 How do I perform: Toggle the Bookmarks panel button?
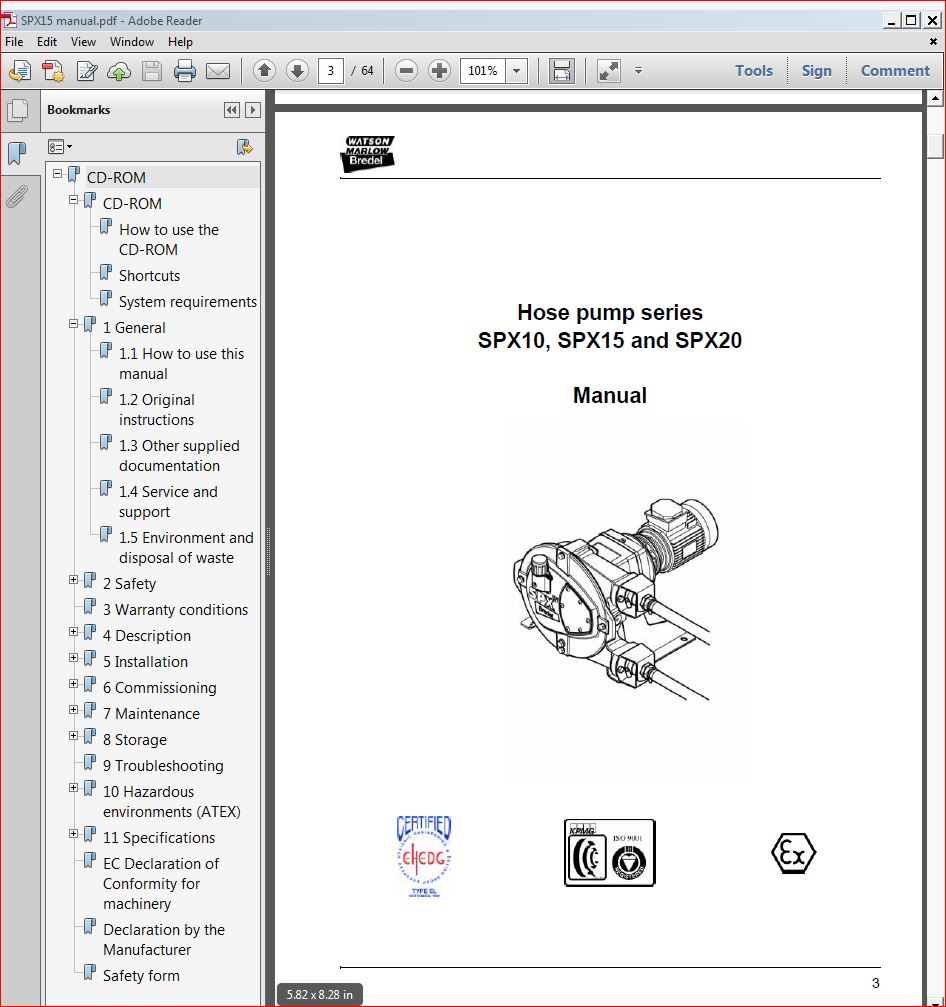[17, 153]
